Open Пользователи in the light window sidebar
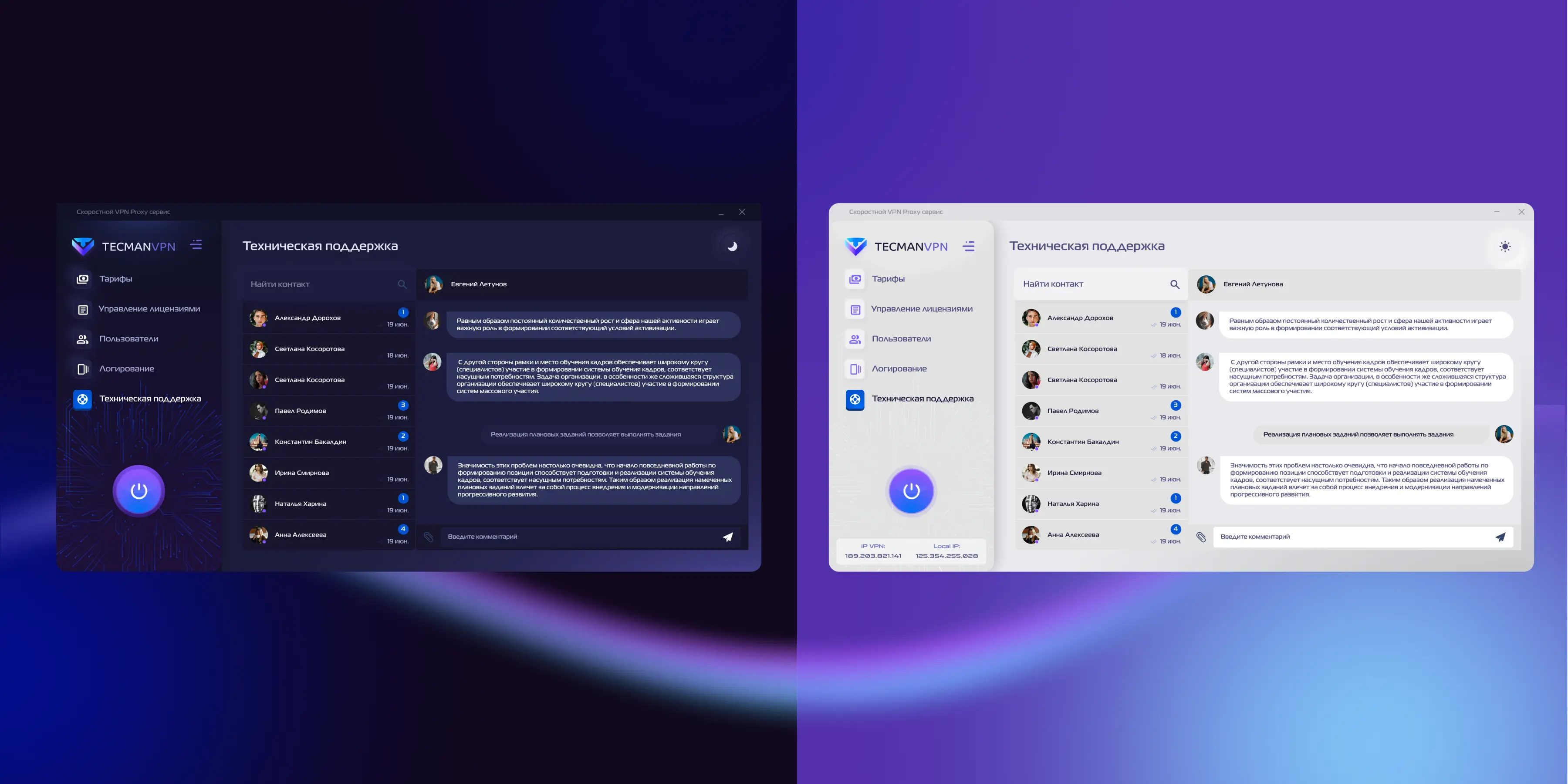Image resolution: width=1568 pixels, height=784 pixels. (901, 339)
